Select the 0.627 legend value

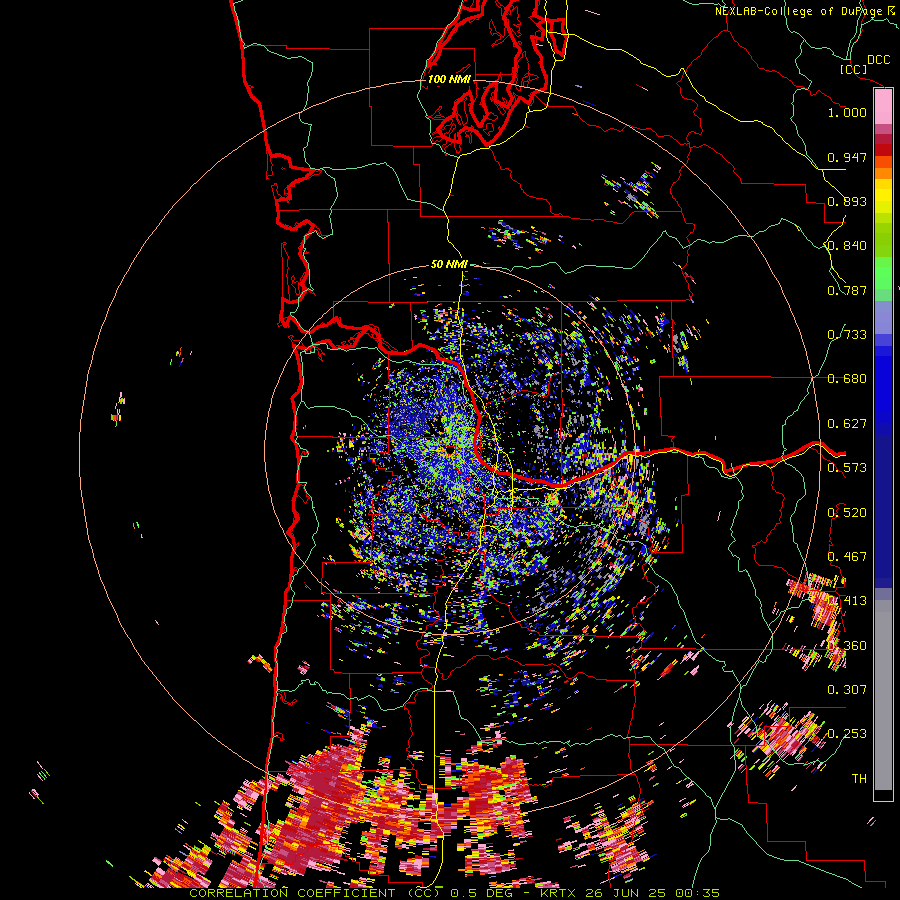click(x=847, y=424)
